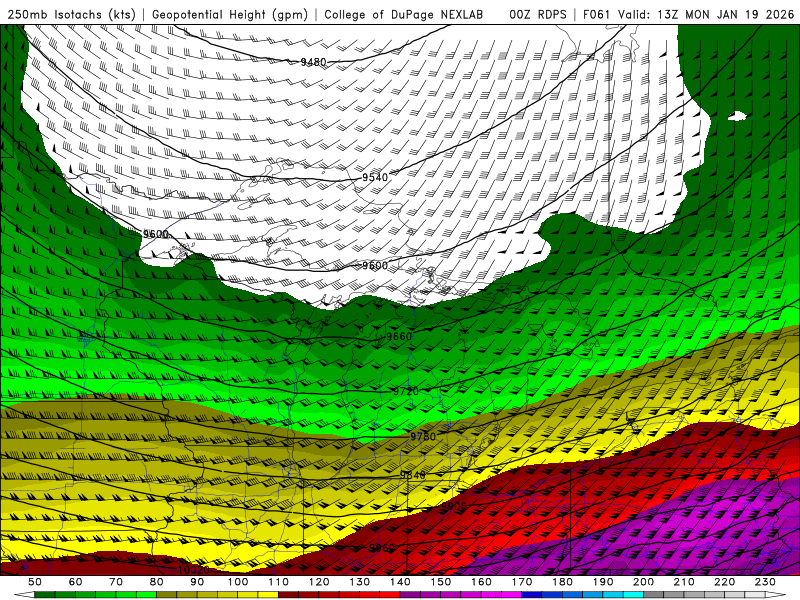Click the 'Geopotential Height (gpm)' title text
Viewport: 800px width, 600px height.
[230, 14]
